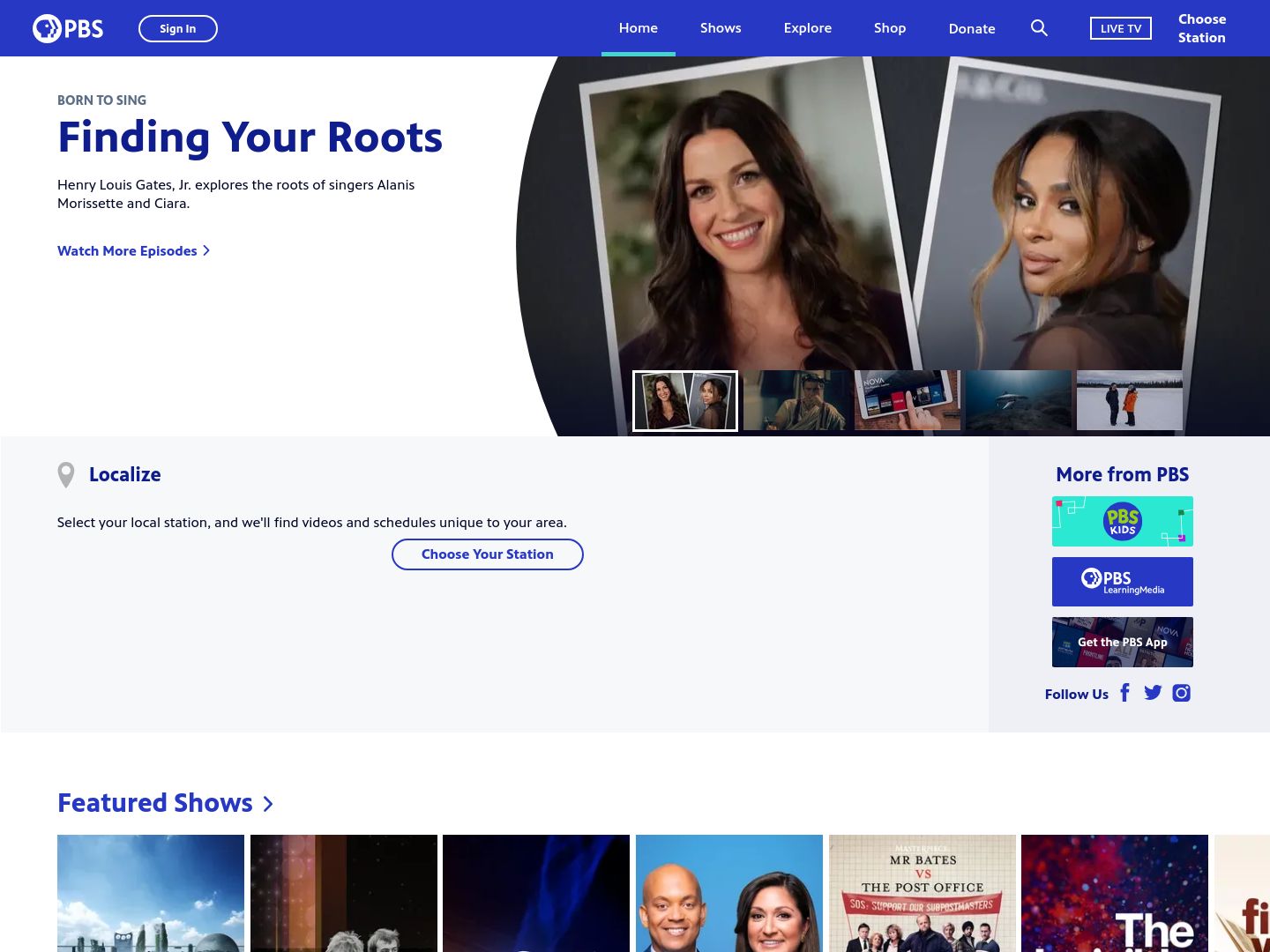
Task: Open the search magnifier icon
Action: coord(1039,28)
